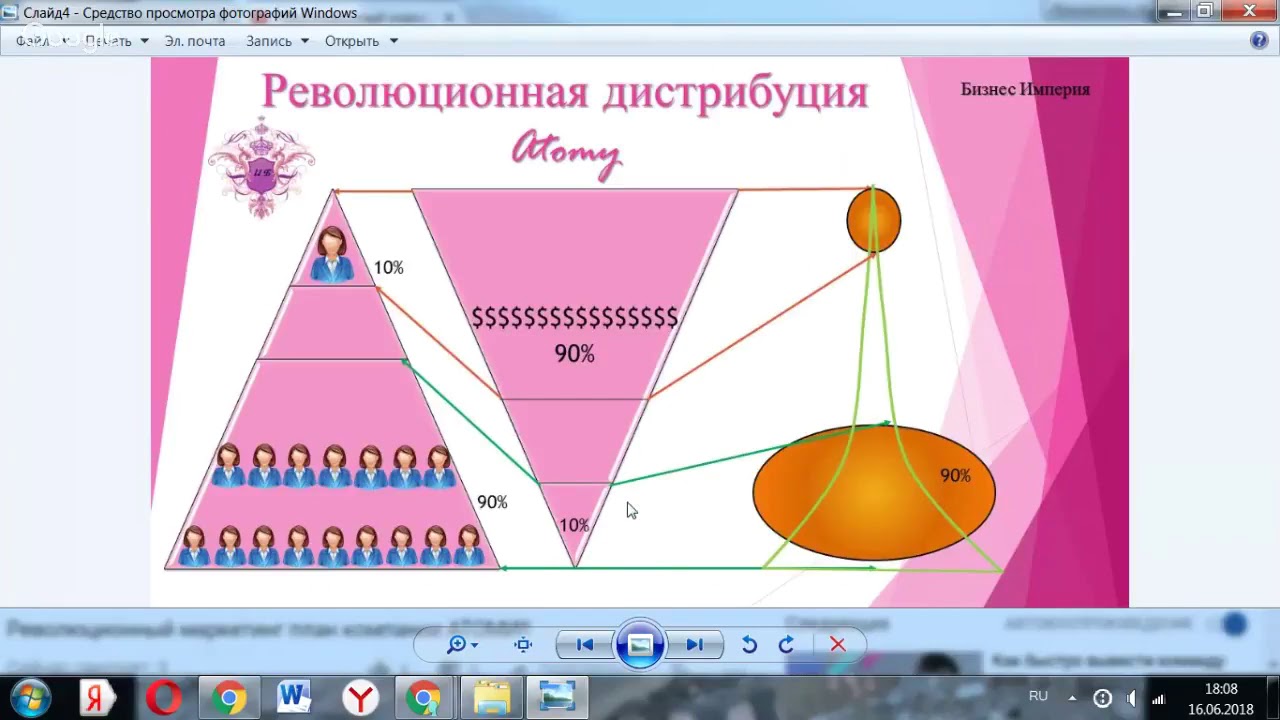This screenshot has width=1280, height=720.
Task: Start the slideshow with center button
Action: 640,645
